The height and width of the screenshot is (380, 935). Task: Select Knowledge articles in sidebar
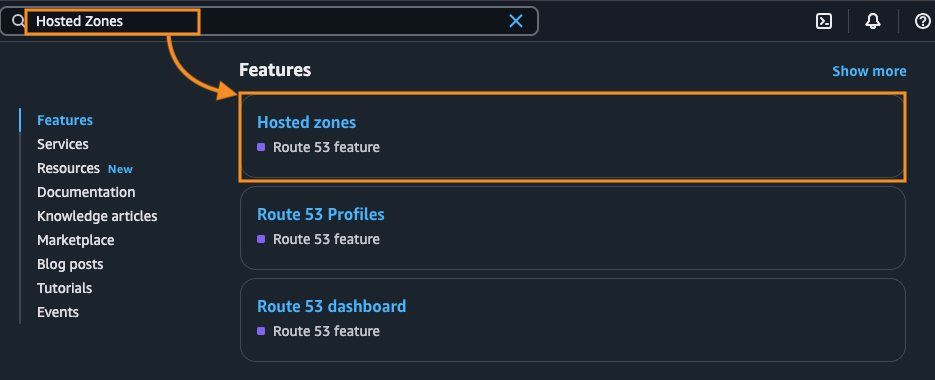[97, 216]
